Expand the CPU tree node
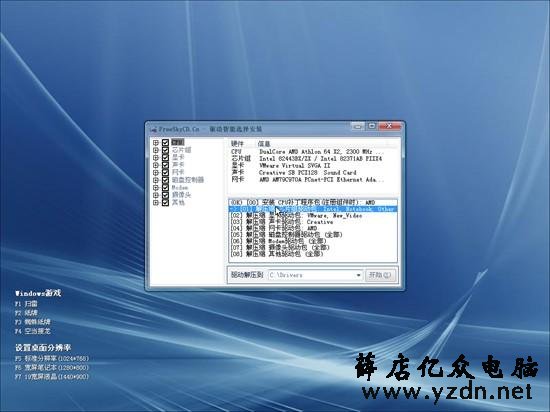The height and width of the screenshot is (412, 550). pos(156,142)
